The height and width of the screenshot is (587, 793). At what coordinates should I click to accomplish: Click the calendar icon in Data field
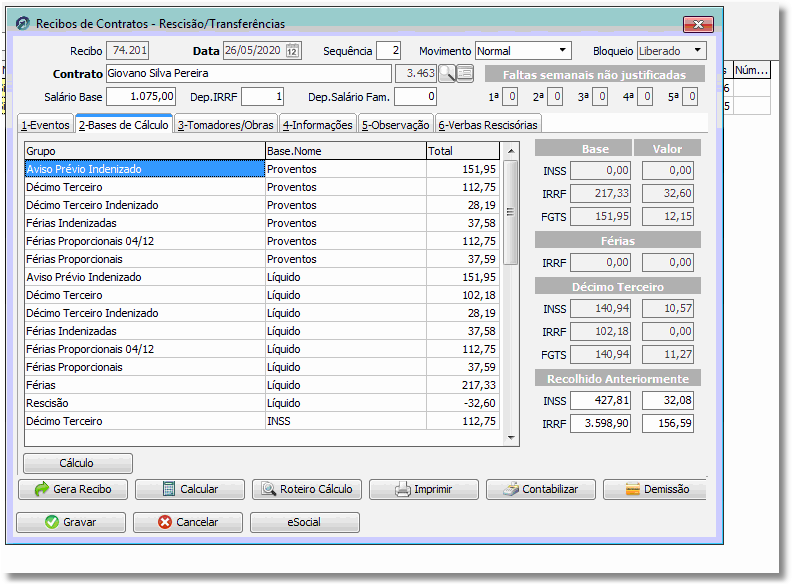click(292, 51)
